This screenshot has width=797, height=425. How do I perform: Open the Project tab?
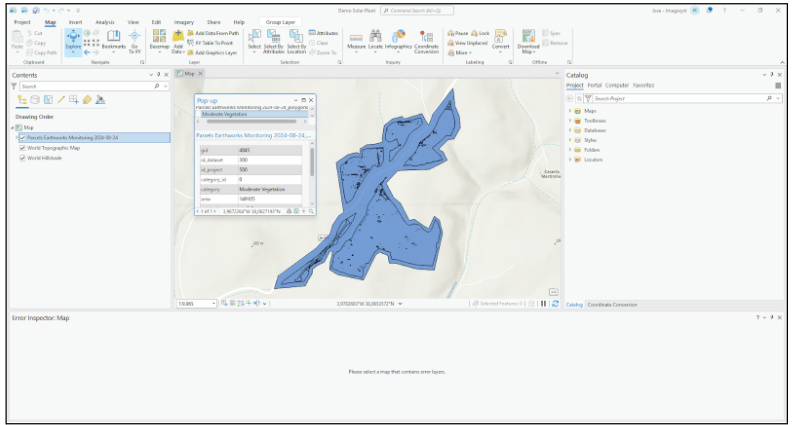pyautogui.click(x=22, y=22)
